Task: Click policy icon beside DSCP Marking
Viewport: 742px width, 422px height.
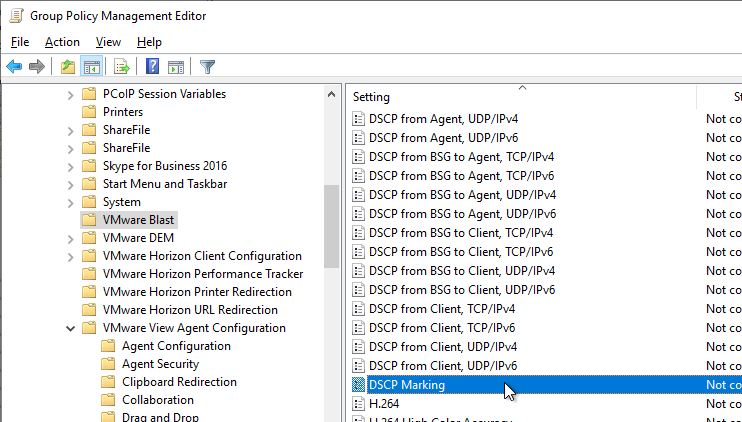Action: click(x=359, y=385)
